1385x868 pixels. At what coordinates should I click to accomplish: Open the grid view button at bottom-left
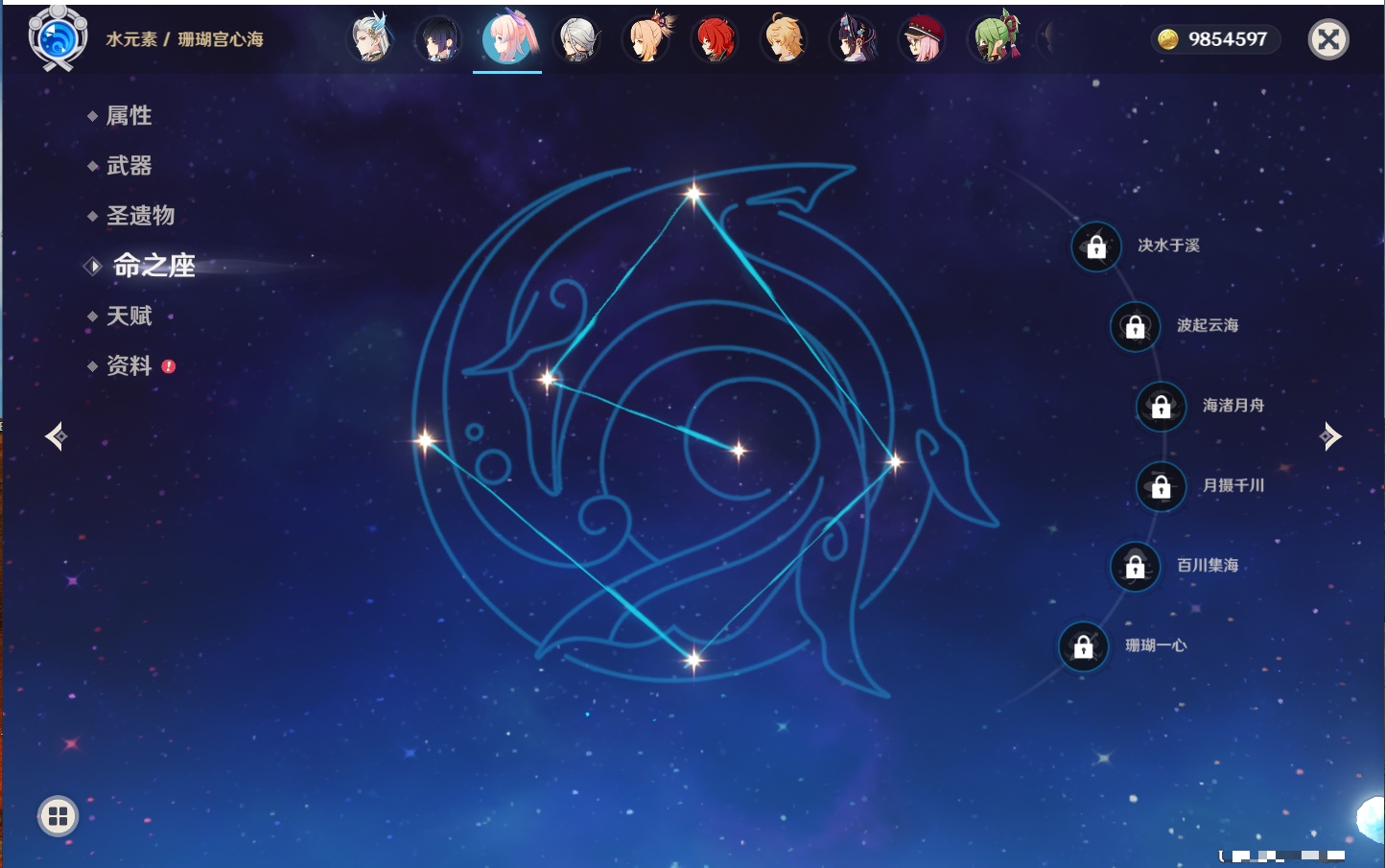click(x=58, y=816)
